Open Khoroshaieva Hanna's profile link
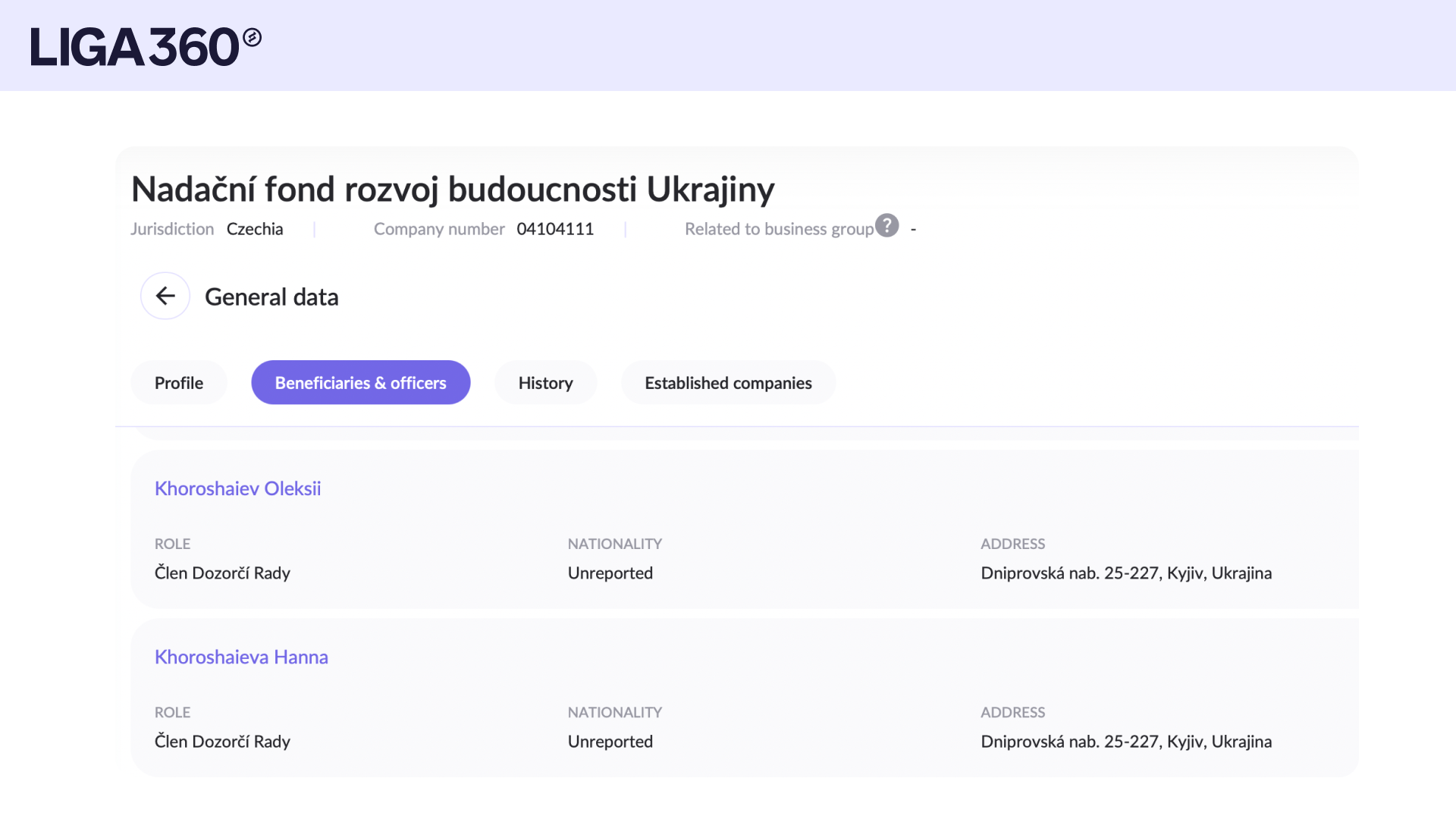This screenshot has width=1456, height=819. (241, 657)
